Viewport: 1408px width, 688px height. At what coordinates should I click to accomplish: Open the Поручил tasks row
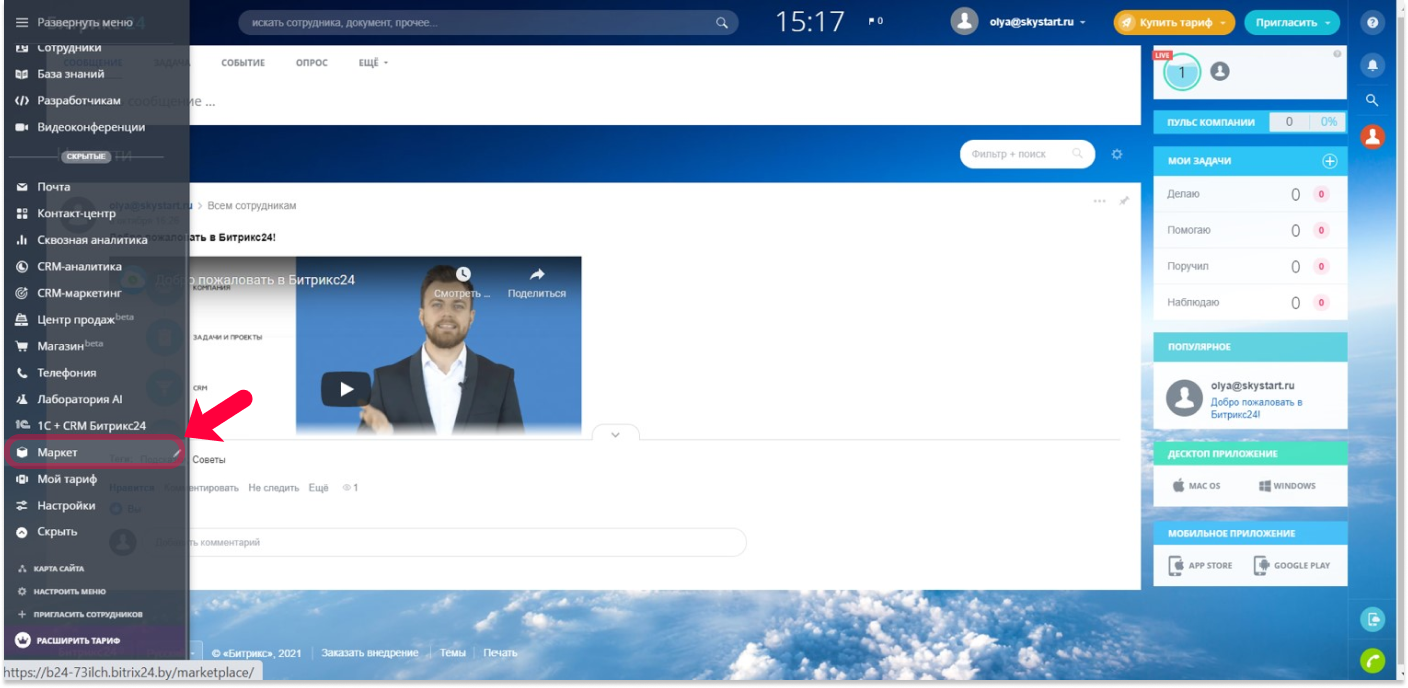[x=1250, y=266]
